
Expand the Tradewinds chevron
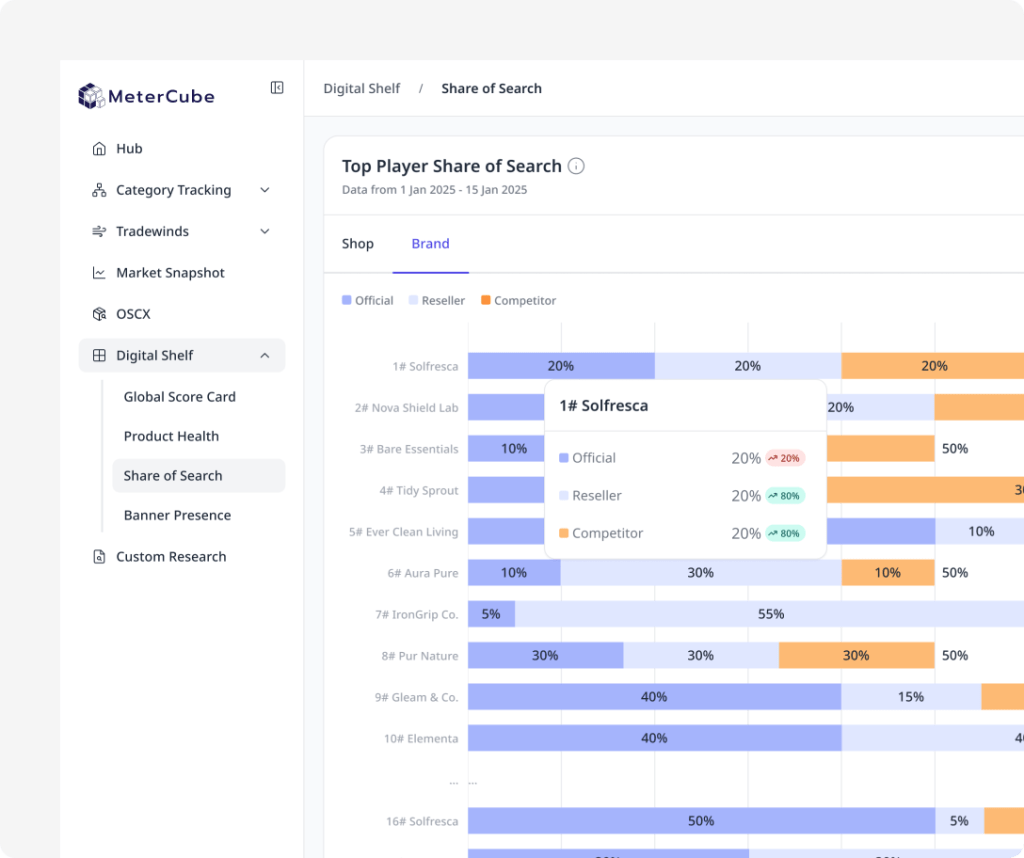coord(265,231)
